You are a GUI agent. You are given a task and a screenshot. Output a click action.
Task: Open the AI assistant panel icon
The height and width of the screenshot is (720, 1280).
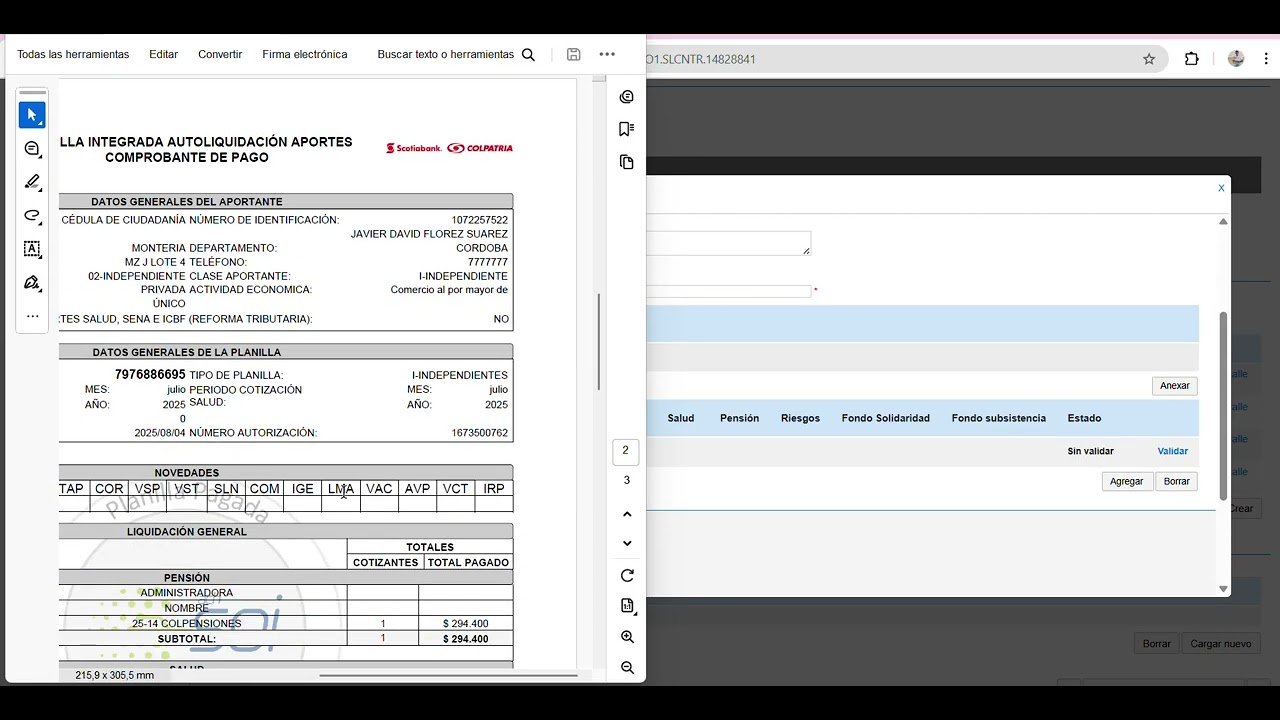point(627,97)
